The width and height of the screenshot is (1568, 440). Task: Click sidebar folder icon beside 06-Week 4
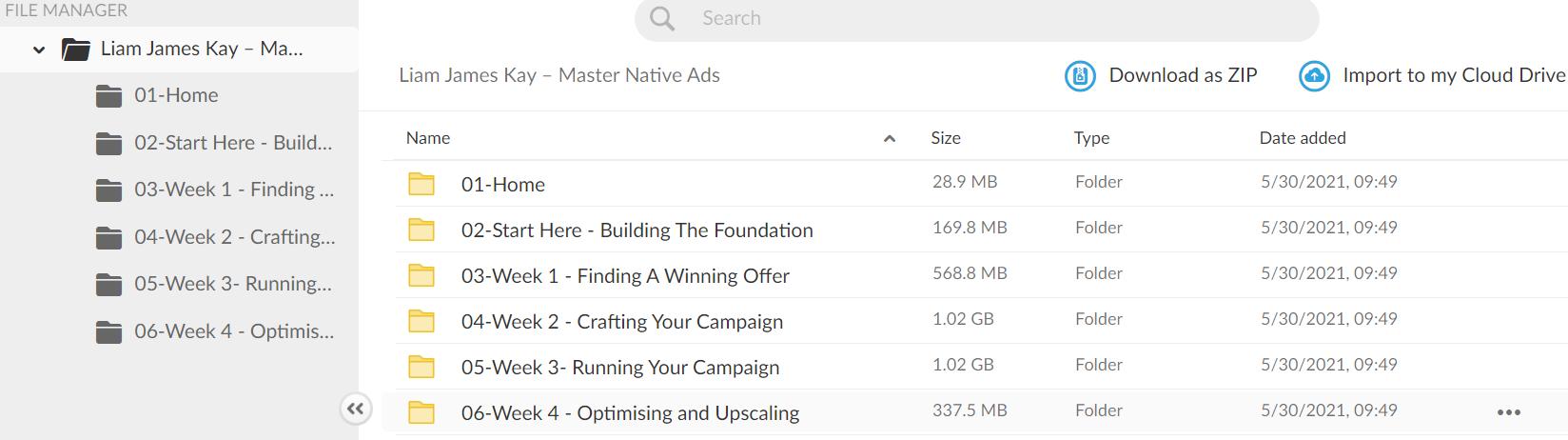109,331
